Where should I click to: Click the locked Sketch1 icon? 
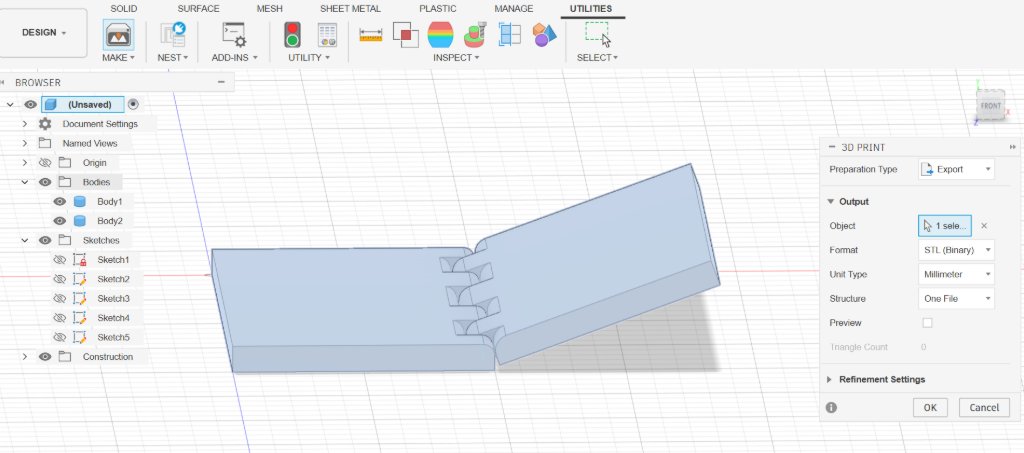(80, 260)
